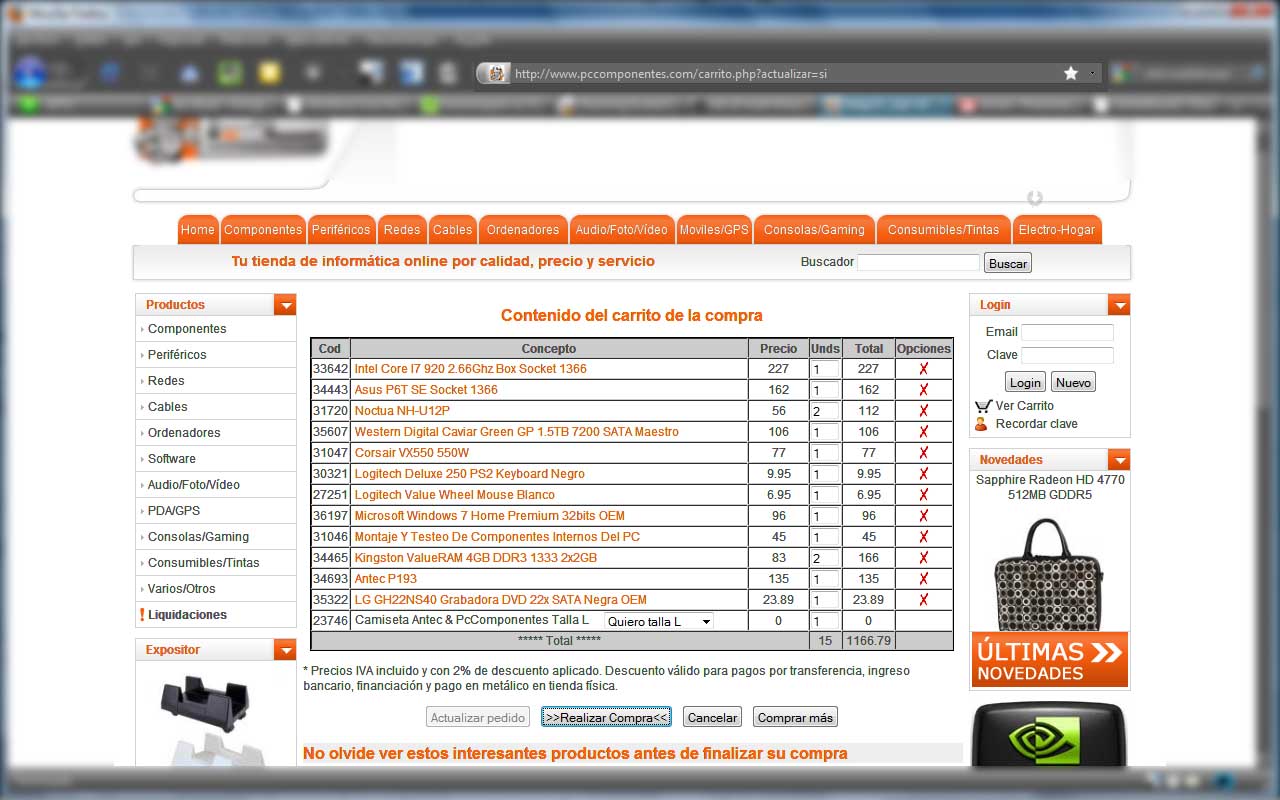The height and width of the screenshot is (800, 1280).
Task: Remove Antec P193 using its red X
Action: coord(923,579)
